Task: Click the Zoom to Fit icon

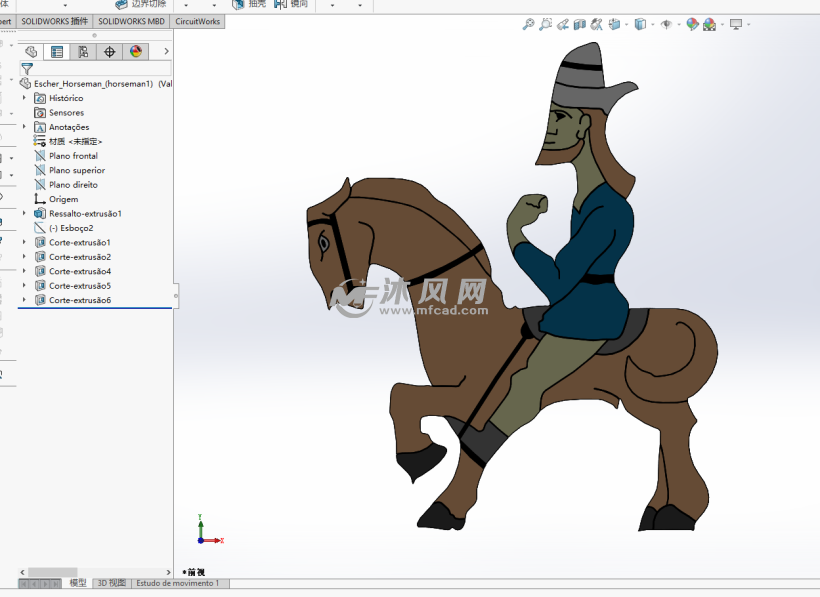Action: (528, 25)
